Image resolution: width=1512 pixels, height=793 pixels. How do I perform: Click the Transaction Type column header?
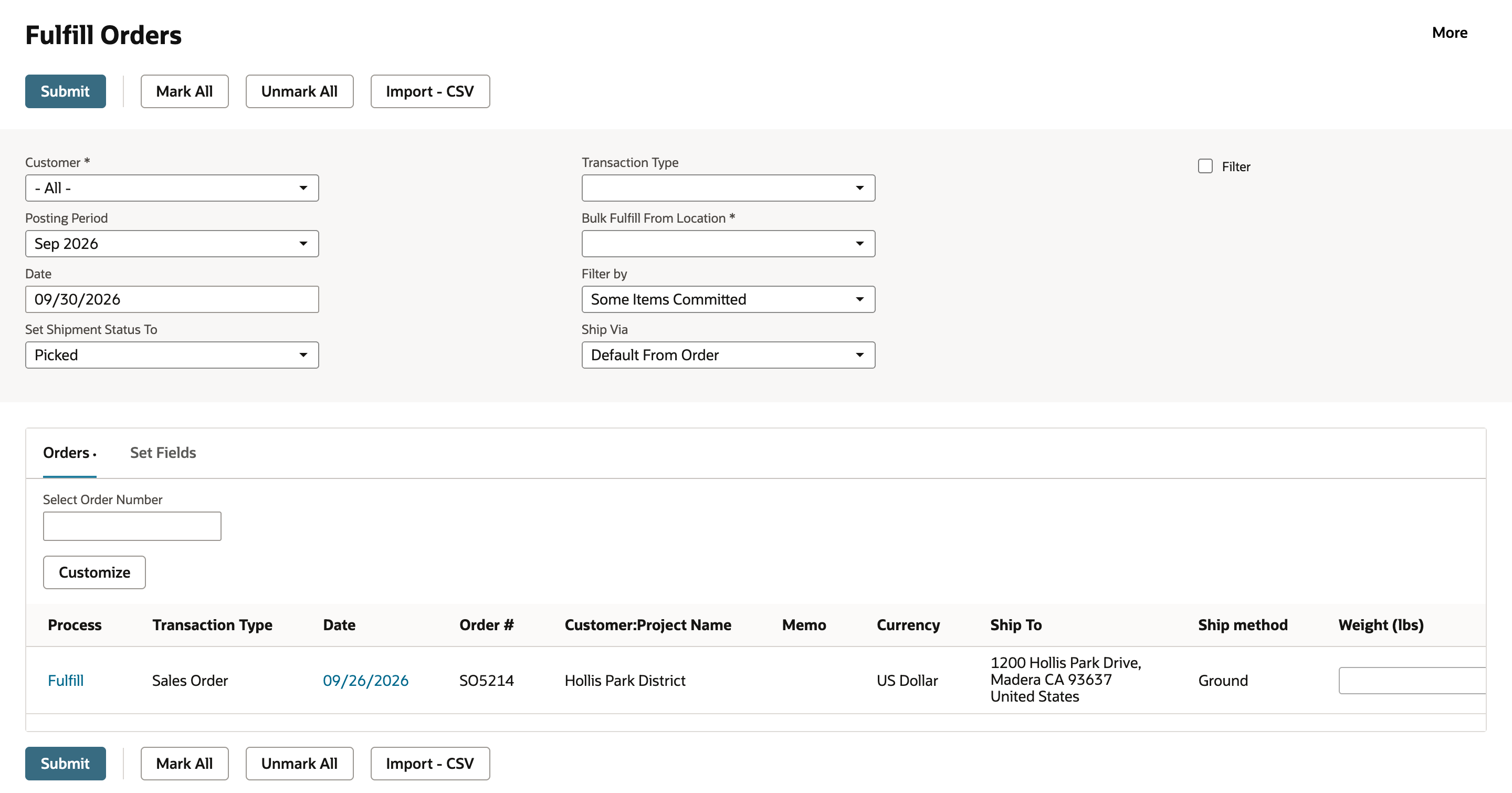[x=213, y=625]
